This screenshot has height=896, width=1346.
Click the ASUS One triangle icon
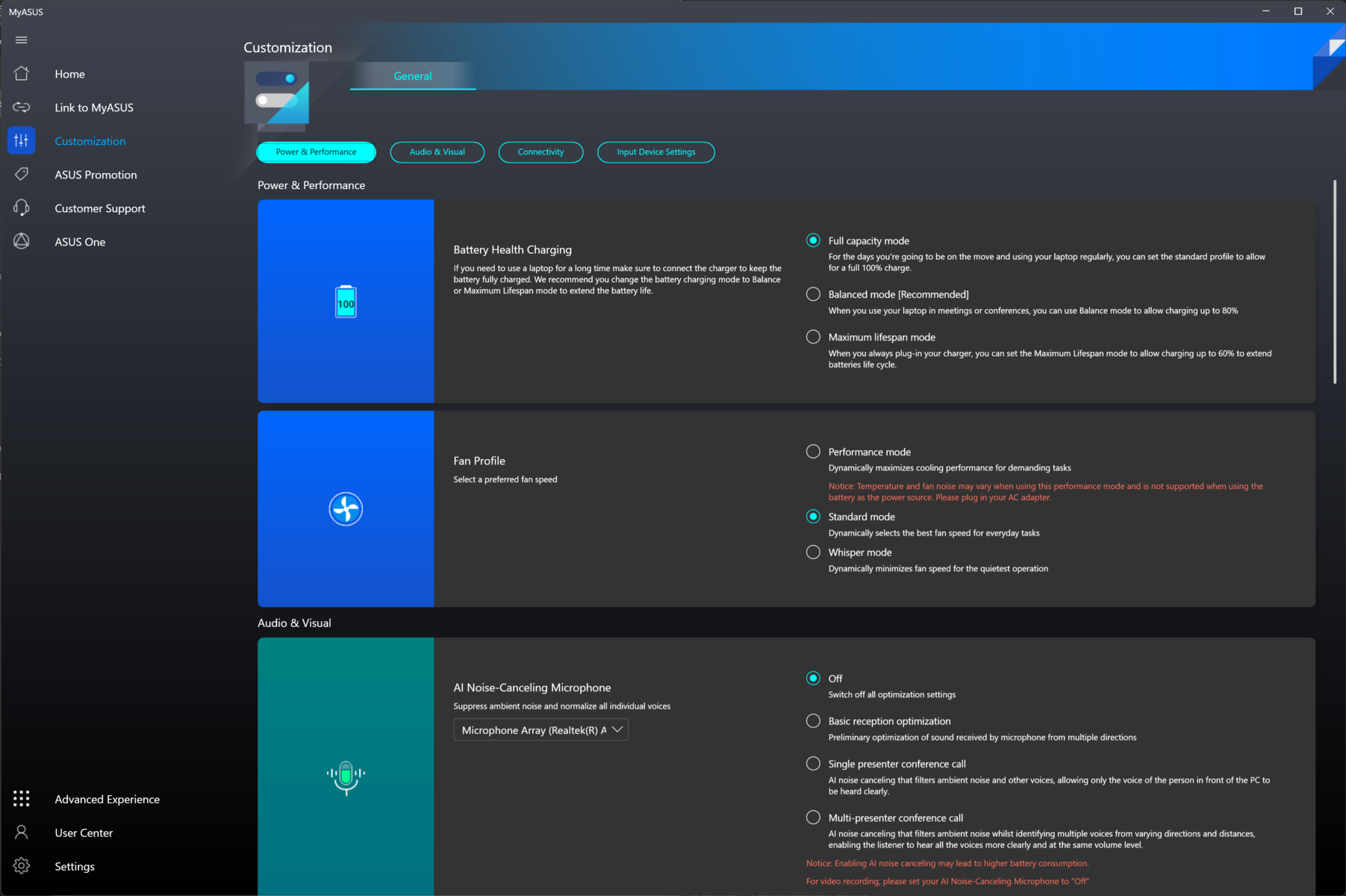coord(21,241)
